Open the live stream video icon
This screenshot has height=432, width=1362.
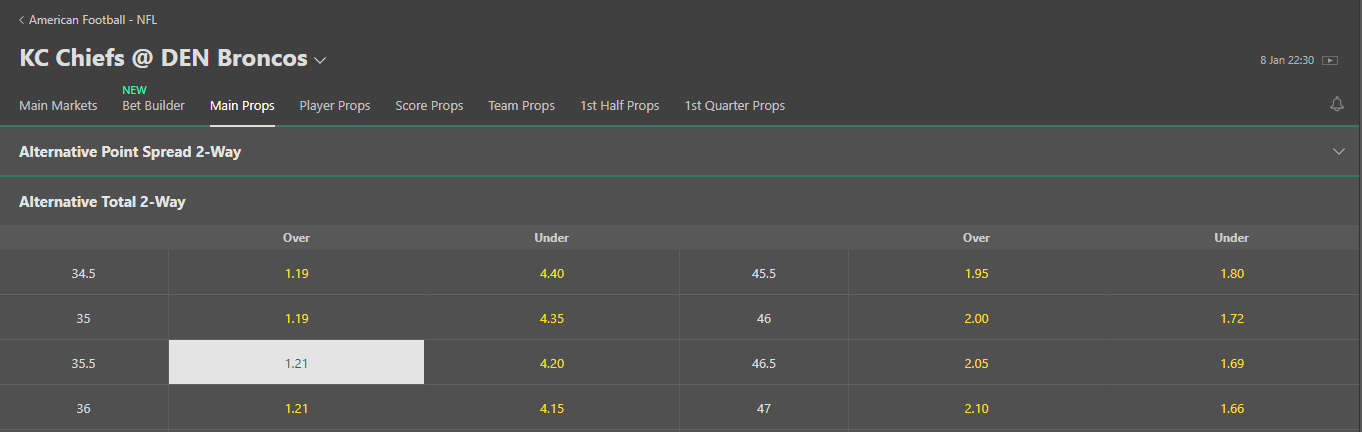(1329, 60)
